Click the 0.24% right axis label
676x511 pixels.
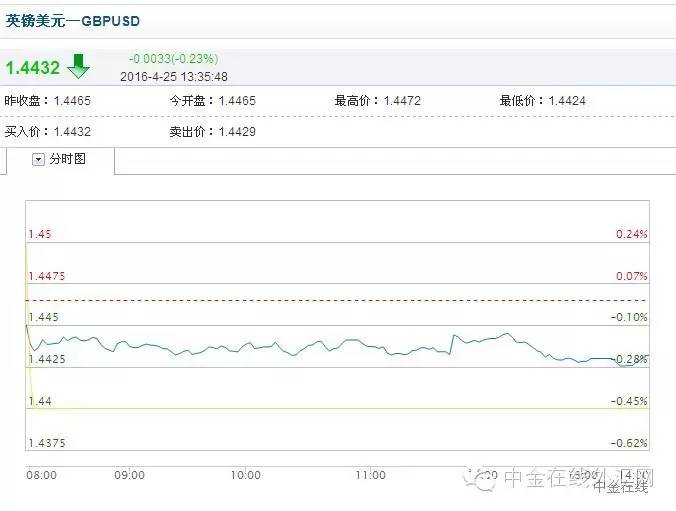pos(632,234)
